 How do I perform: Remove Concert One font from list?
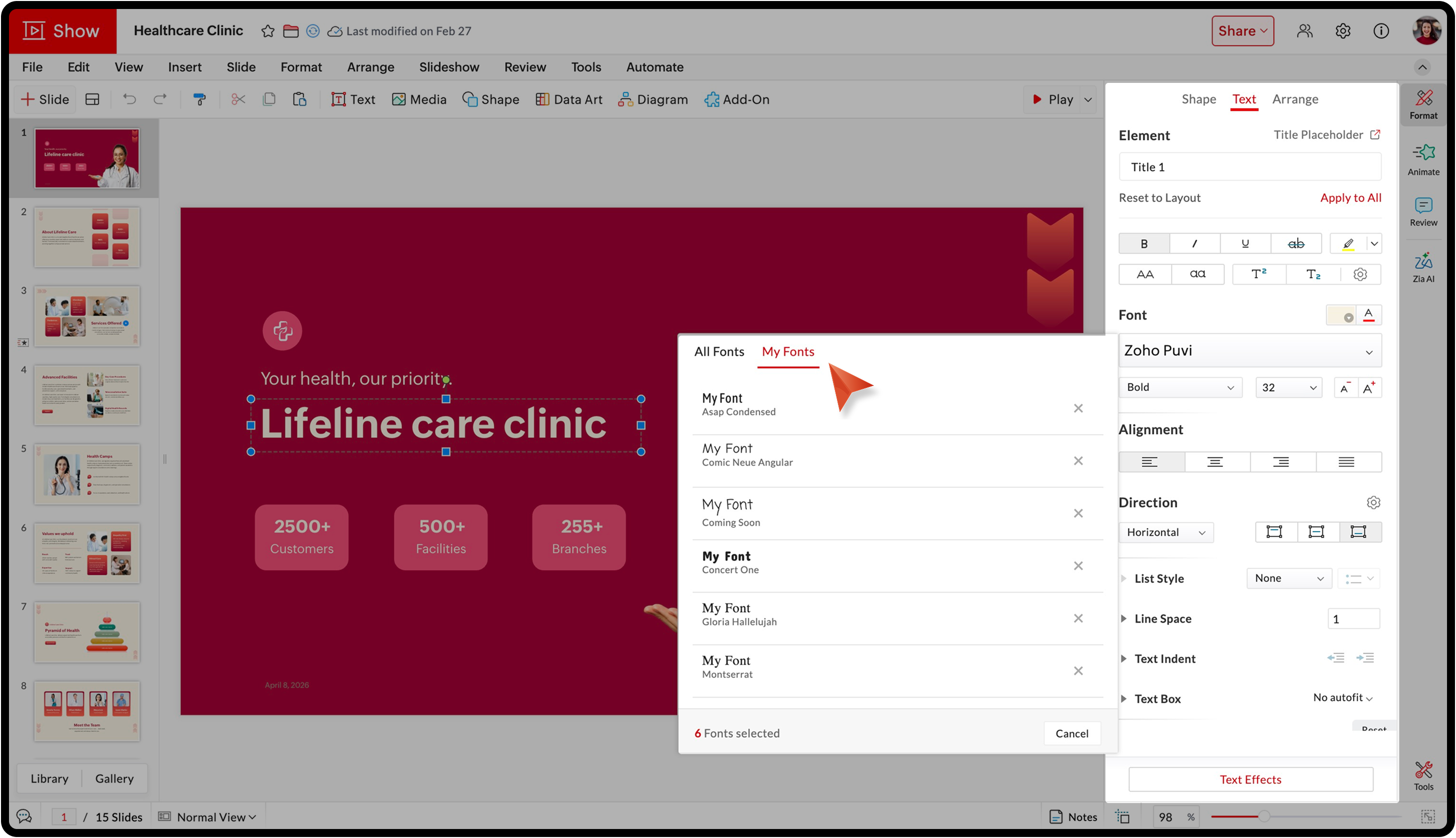point(1078,566)
